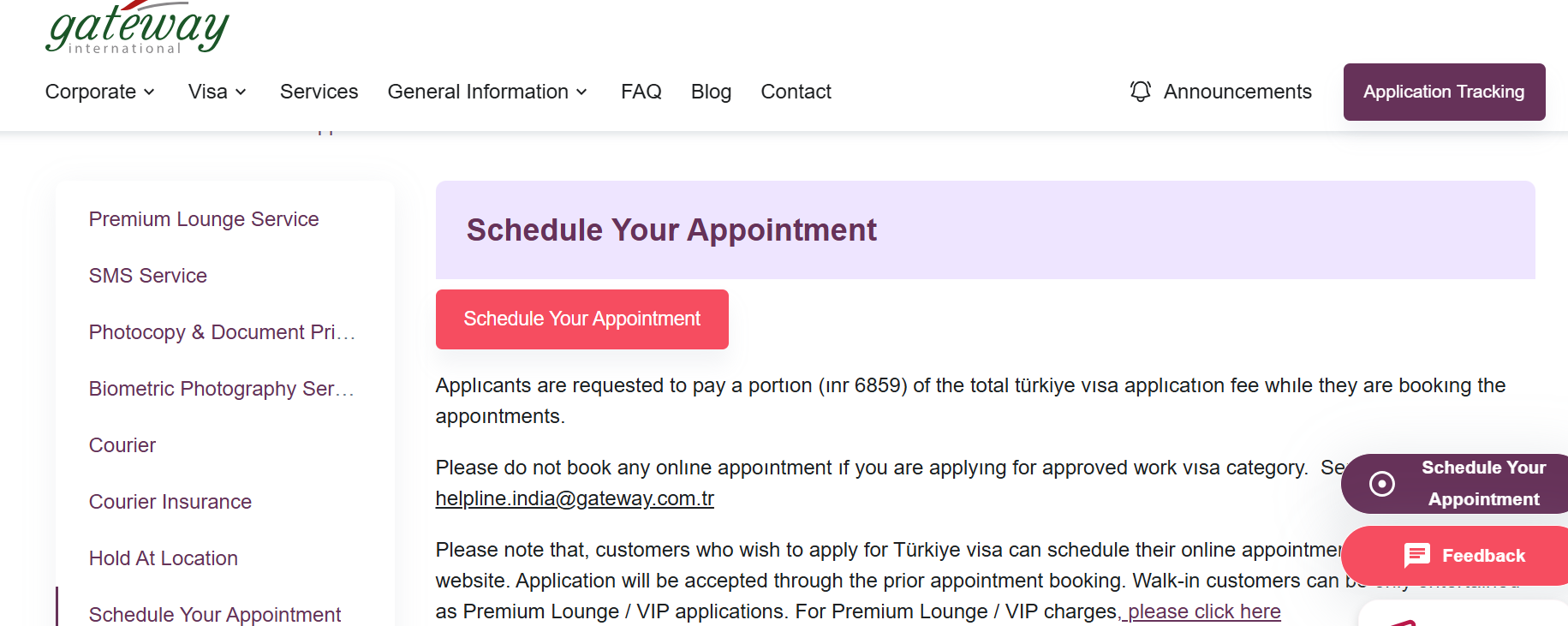This screenshot has width=1568, height=626.
Task: Open SMS Service from the sidebar
Action: [148, 276]
